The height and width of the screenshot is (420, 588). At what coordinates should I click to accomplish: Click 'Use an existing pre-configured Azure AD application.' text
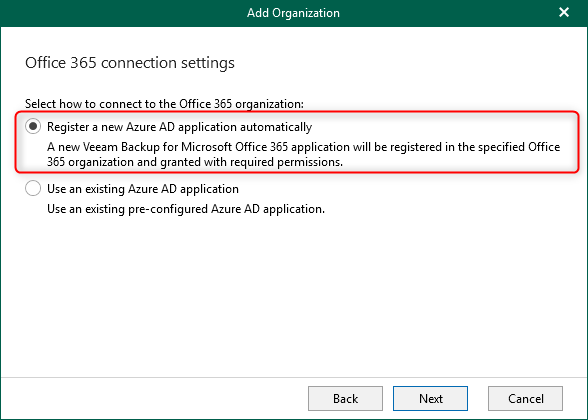(186, 209)
